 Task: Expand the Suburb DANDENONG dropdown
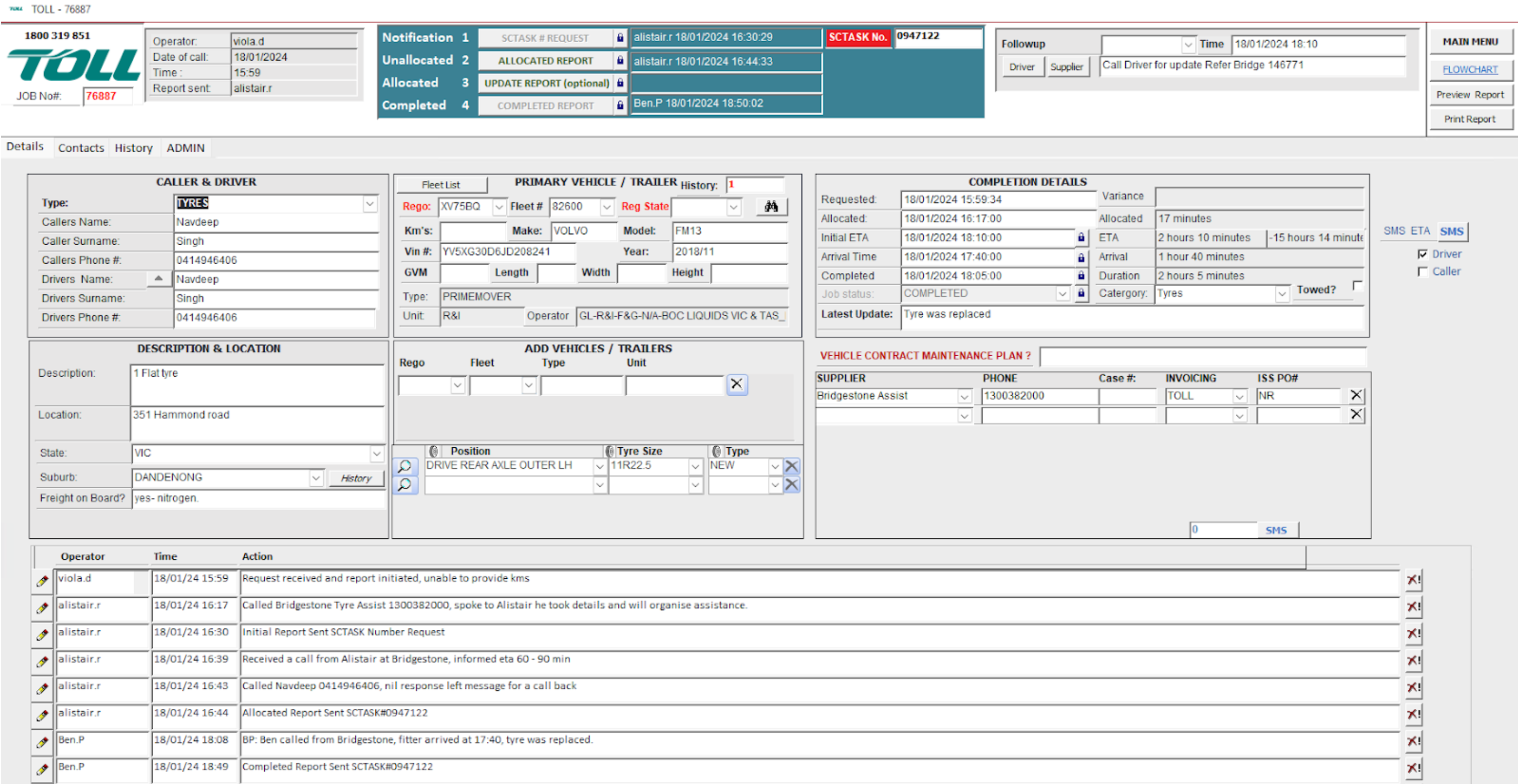316,478
